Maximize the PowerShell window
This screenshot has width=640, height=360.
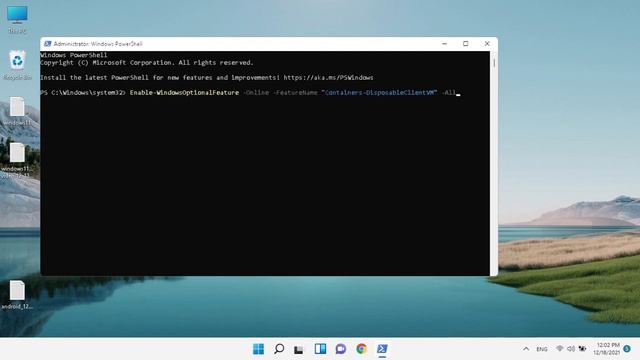[466, 44]
